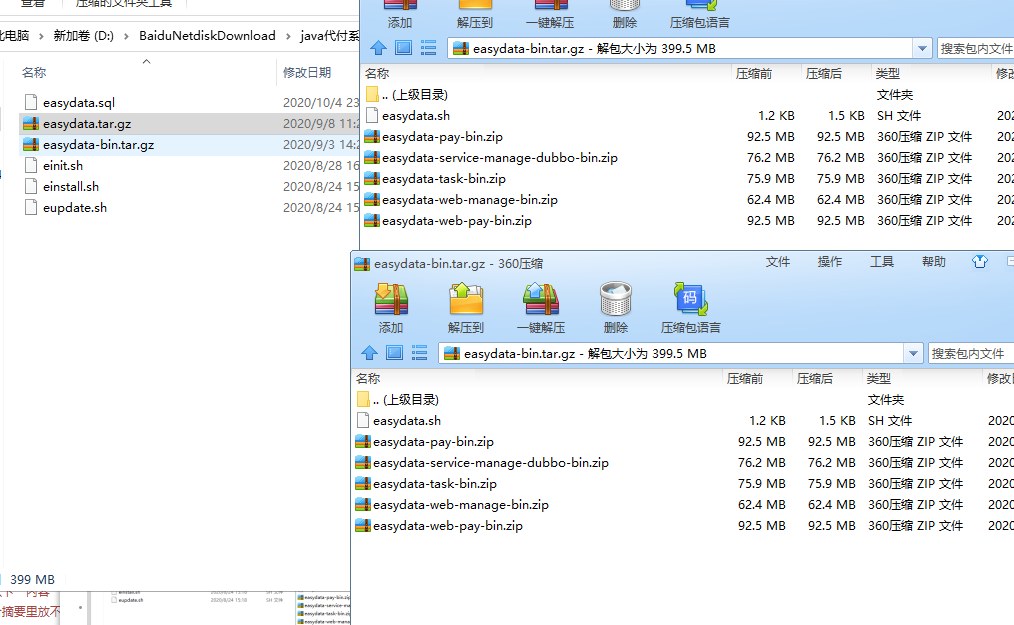Viewport: 1014px width, 625px height.
Task: Expand path dropdown in front archive window
Action: [912, 353]
